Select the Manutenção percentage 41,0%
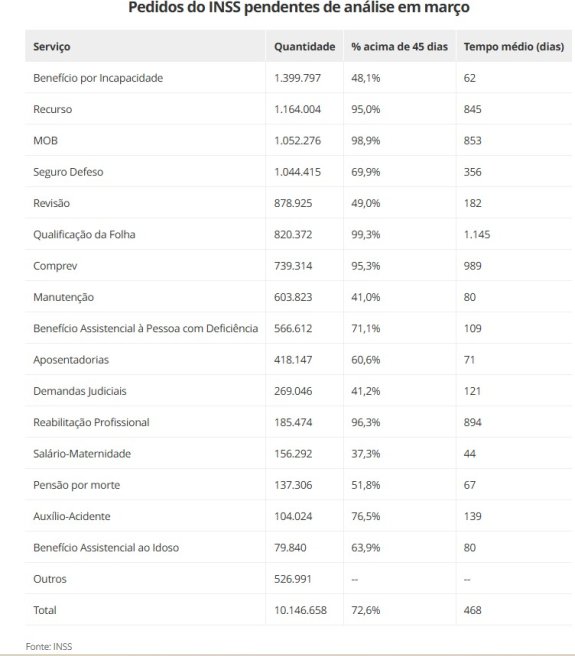 tap(365, 297)
